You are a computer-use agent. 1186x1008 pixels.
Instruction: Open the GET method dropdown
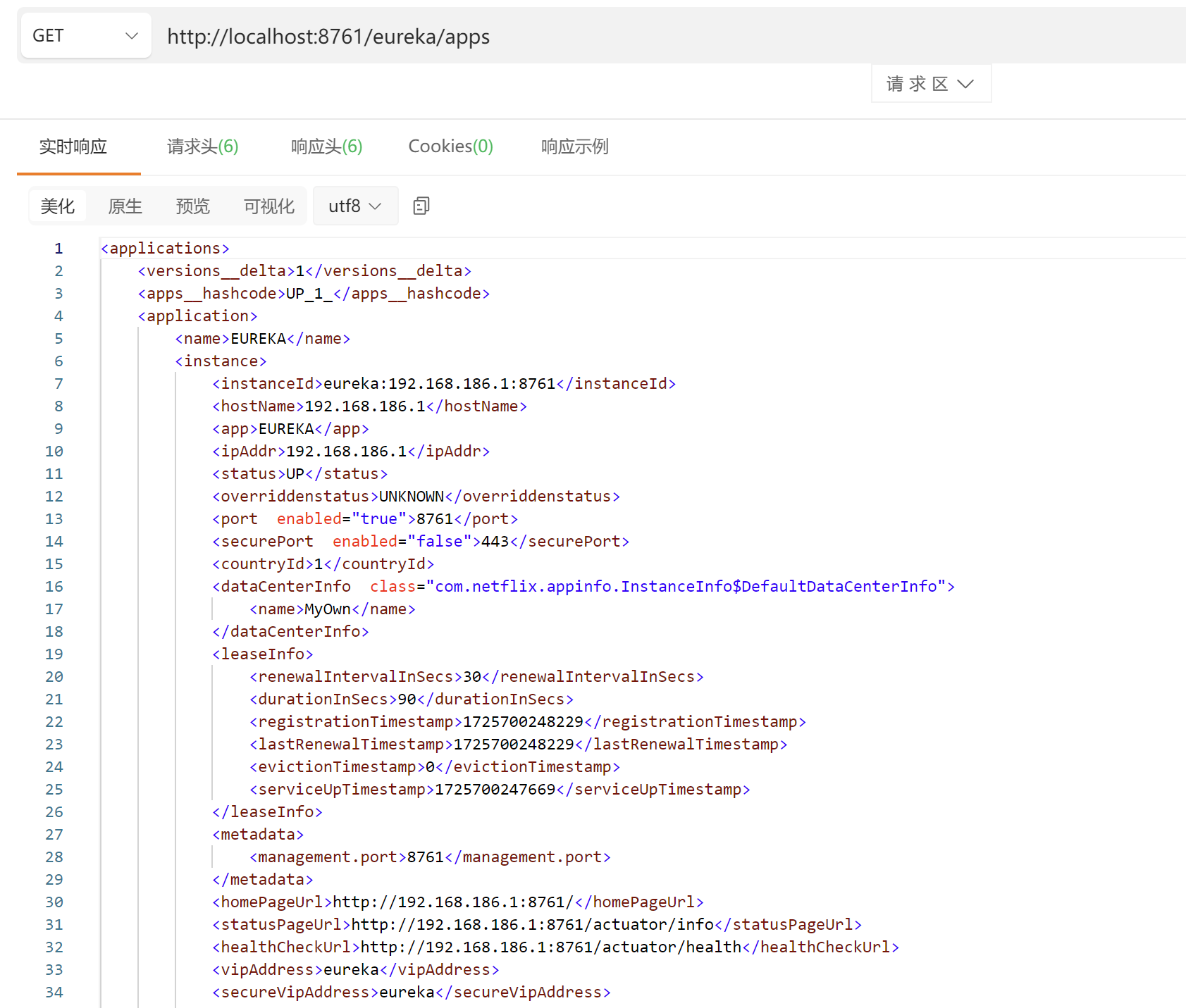85,36
